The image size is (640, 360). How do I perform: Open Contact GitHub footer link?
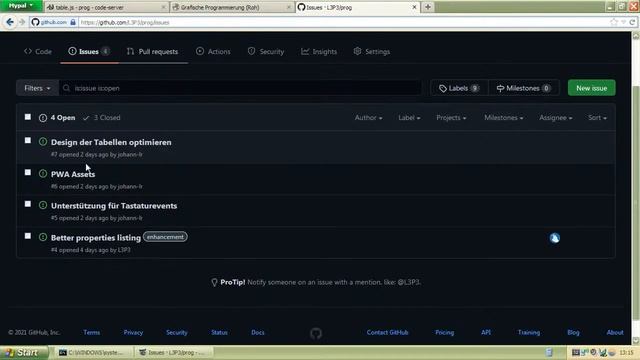click(387, 333)
